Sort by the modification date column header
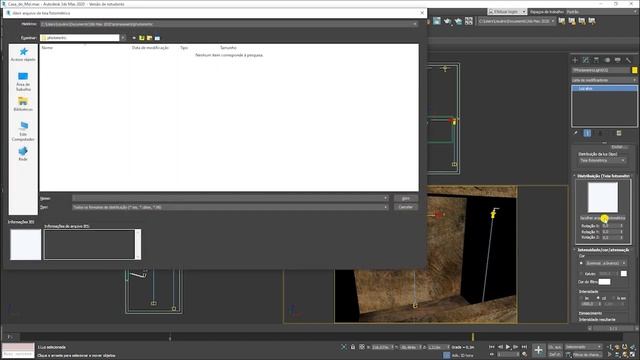Screen dimensions: 640x360 point(150,48)
